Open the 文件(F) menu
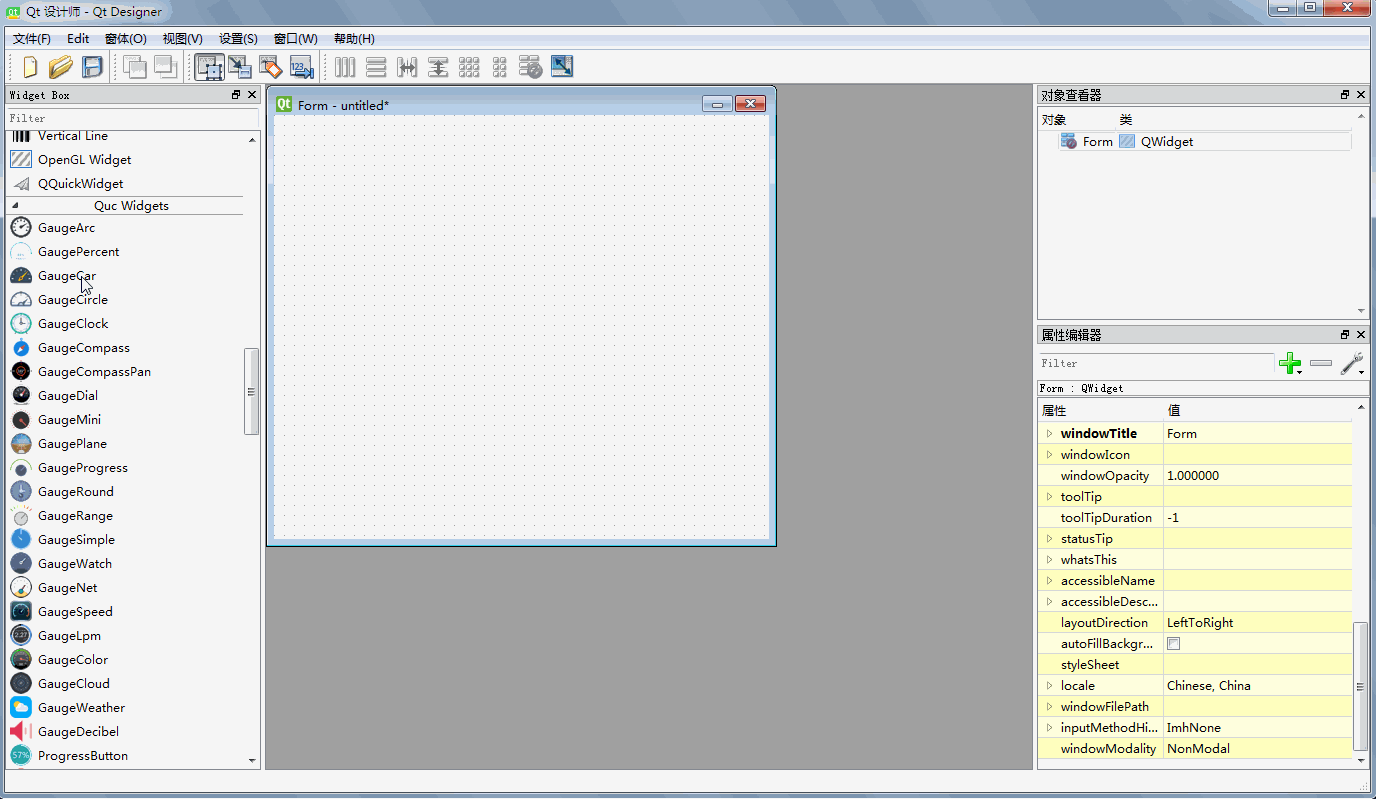Image resolution: width=1376 pixels, height=799 pixels. (x=32, y=39)
